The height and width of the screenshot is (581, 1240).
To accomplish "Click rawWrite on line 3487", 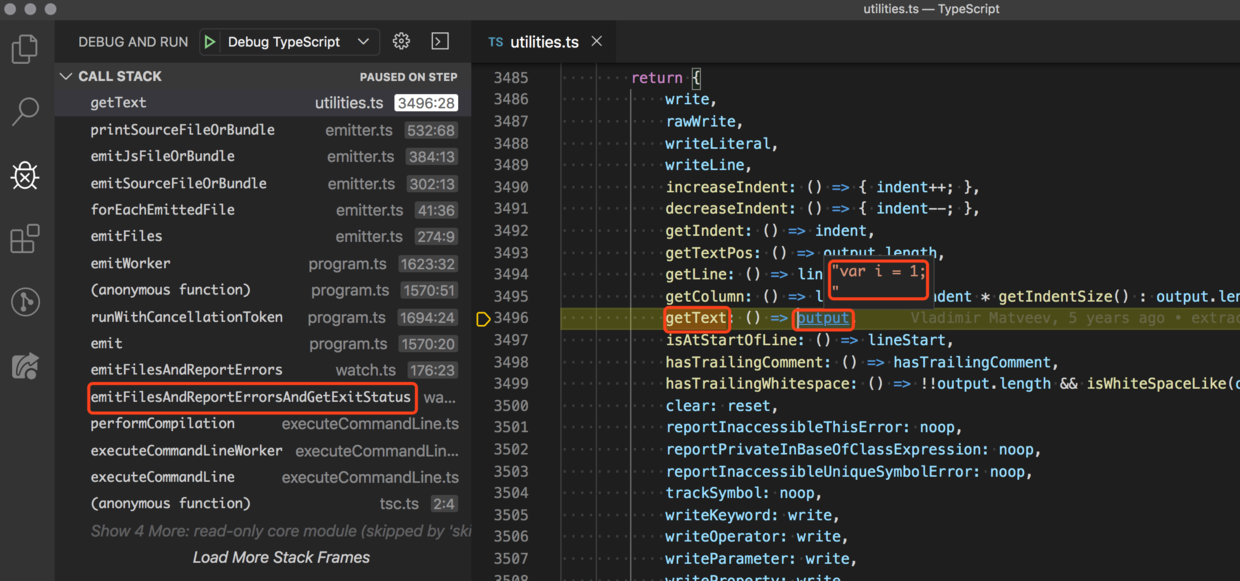I will [700, 121].
